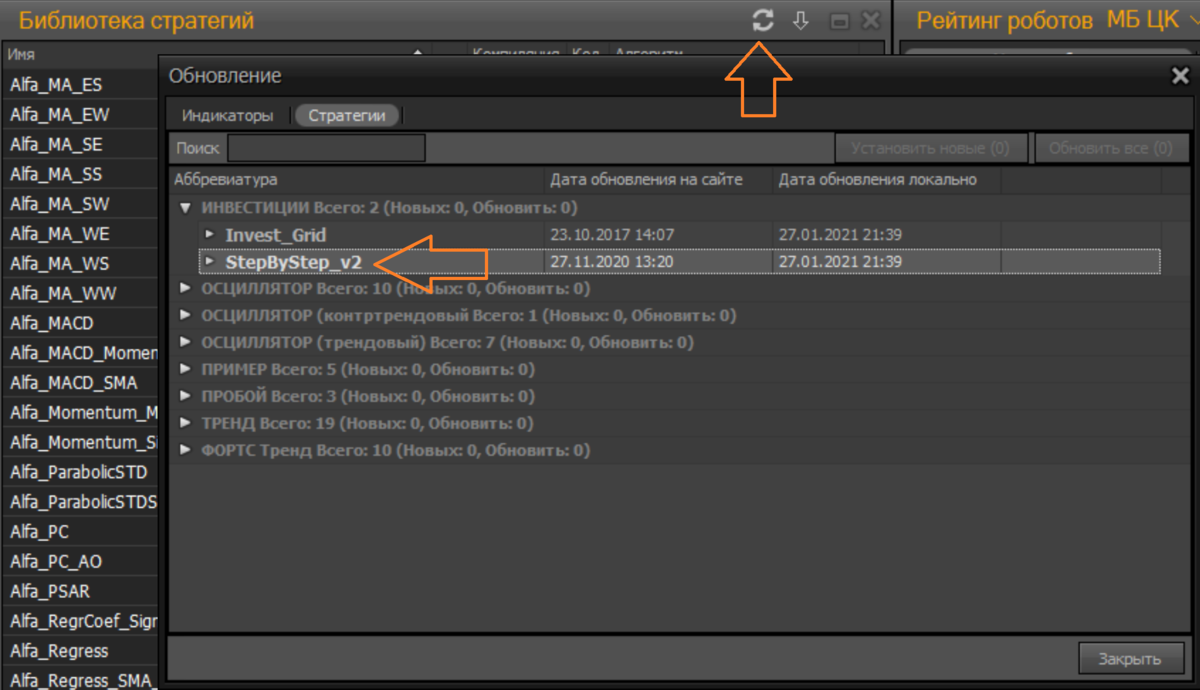This screenshot has width=1200, height=690.
Task: Select Alfa_Regress in the strategy library
Action: [x=59, y=651]
